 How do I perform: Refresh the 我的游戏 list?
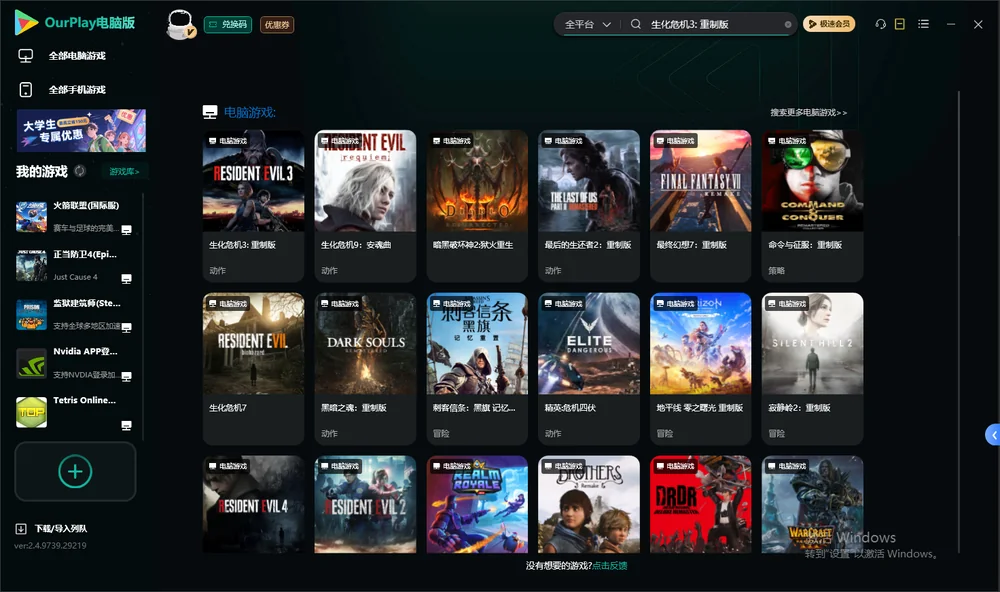80,171
